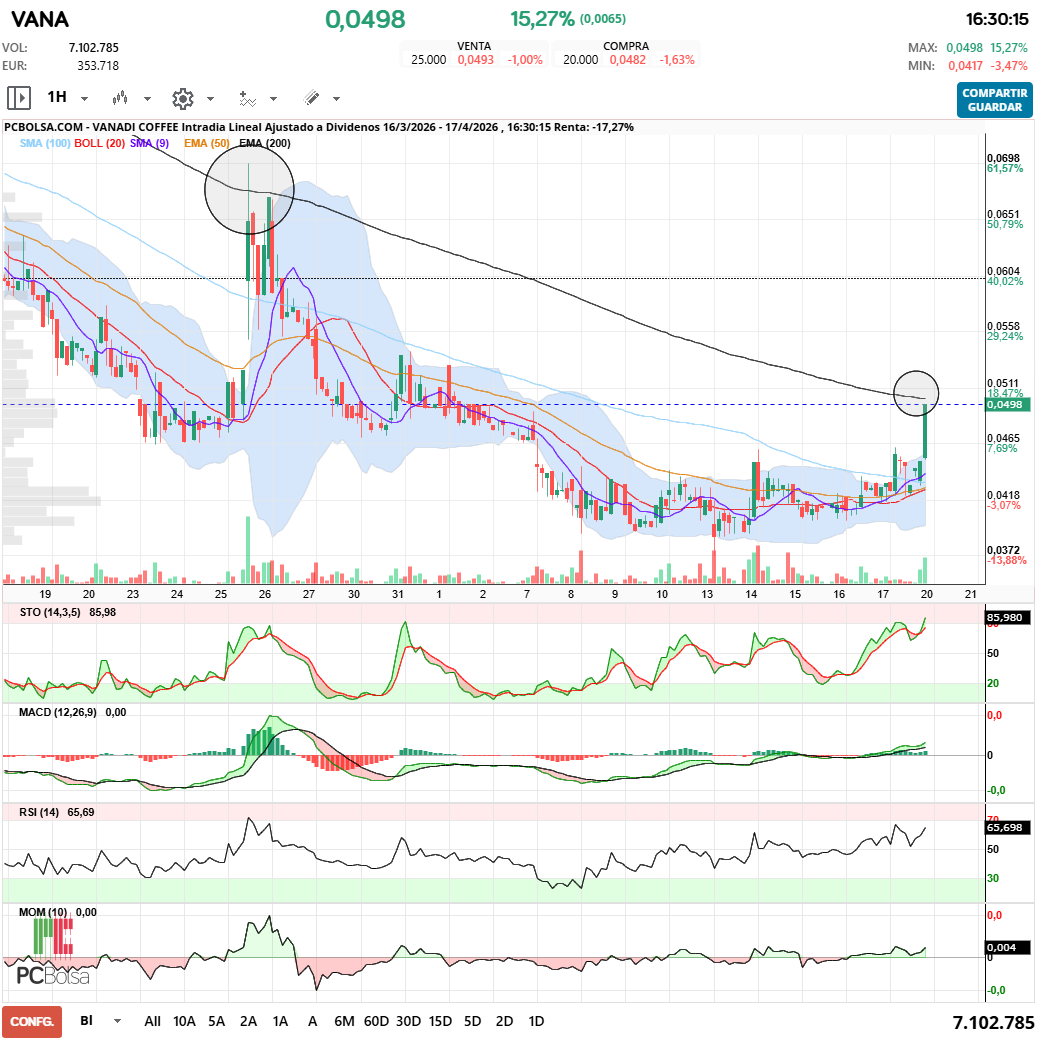
Task: Click the chart title PCBOLSA.COM - VANADI COFFEE
Action: (92, 127)
